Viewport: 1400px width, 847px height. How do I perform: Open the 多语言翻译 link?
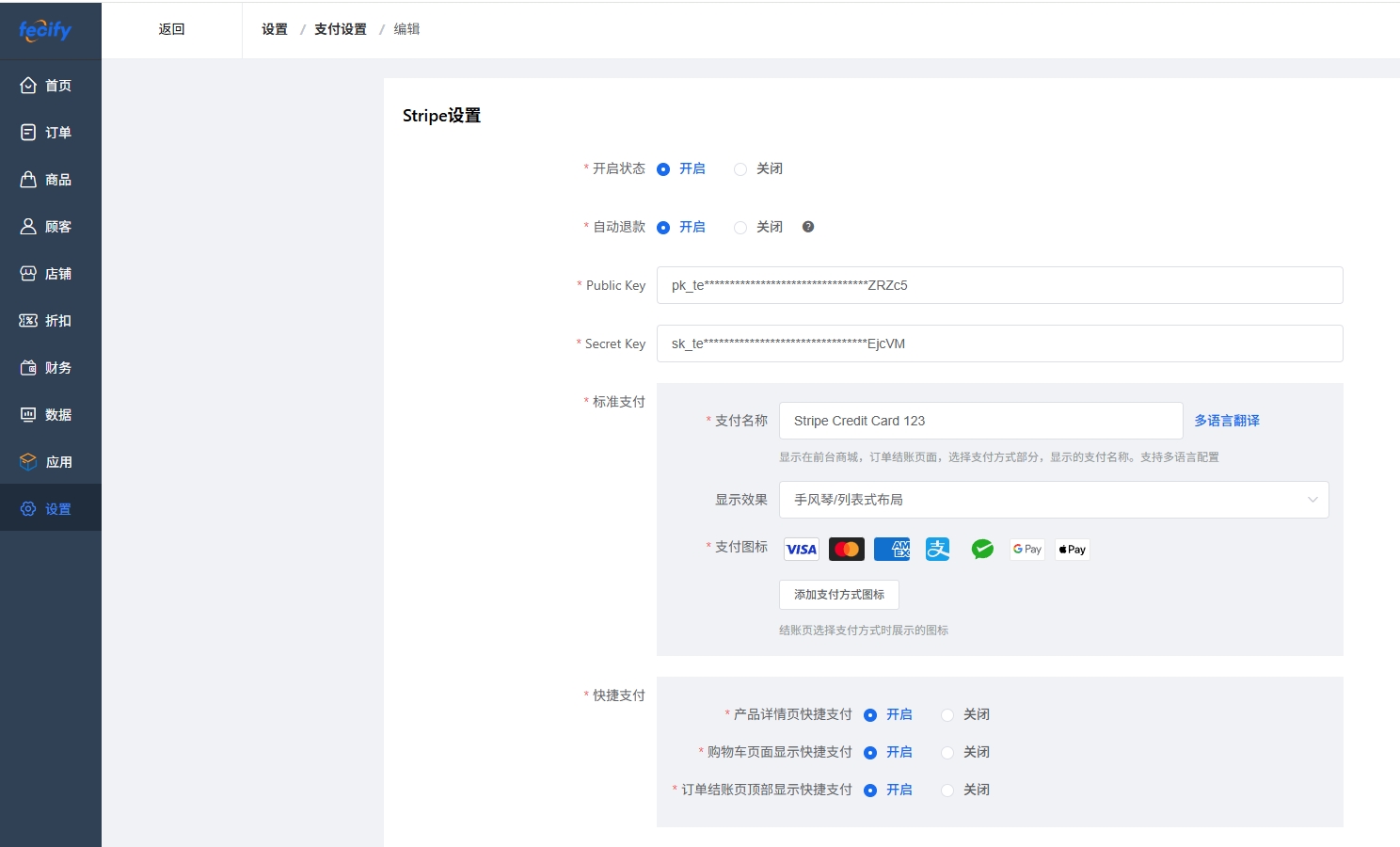1226,421
